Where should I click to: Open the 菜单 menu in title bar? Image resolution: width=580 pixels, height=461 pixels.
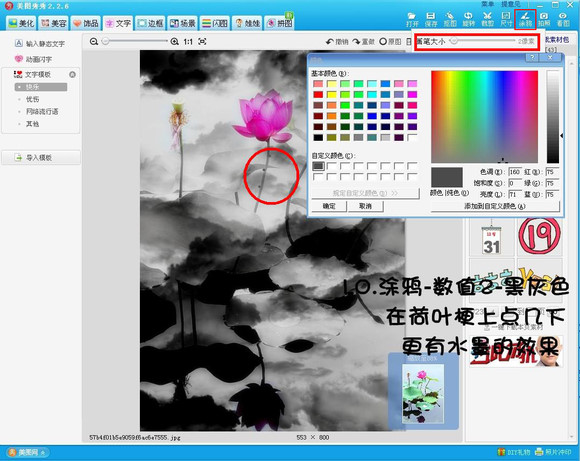[x=488, y=4]
